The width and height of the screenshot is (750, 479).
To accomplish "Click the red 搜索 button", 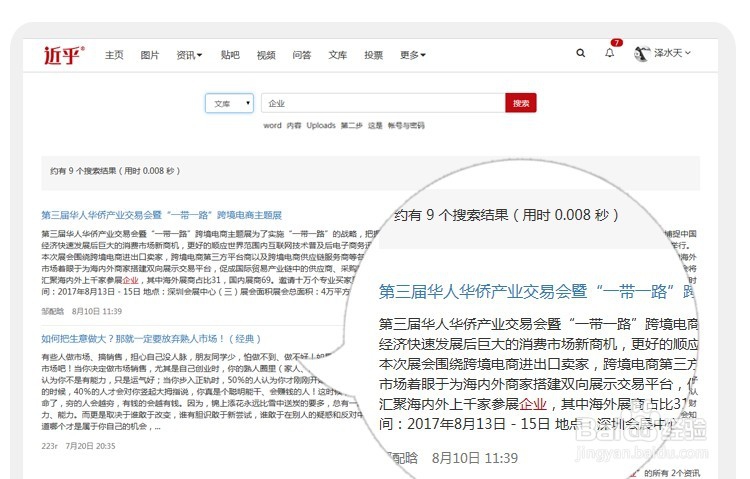I will click(x=521, y=103).
